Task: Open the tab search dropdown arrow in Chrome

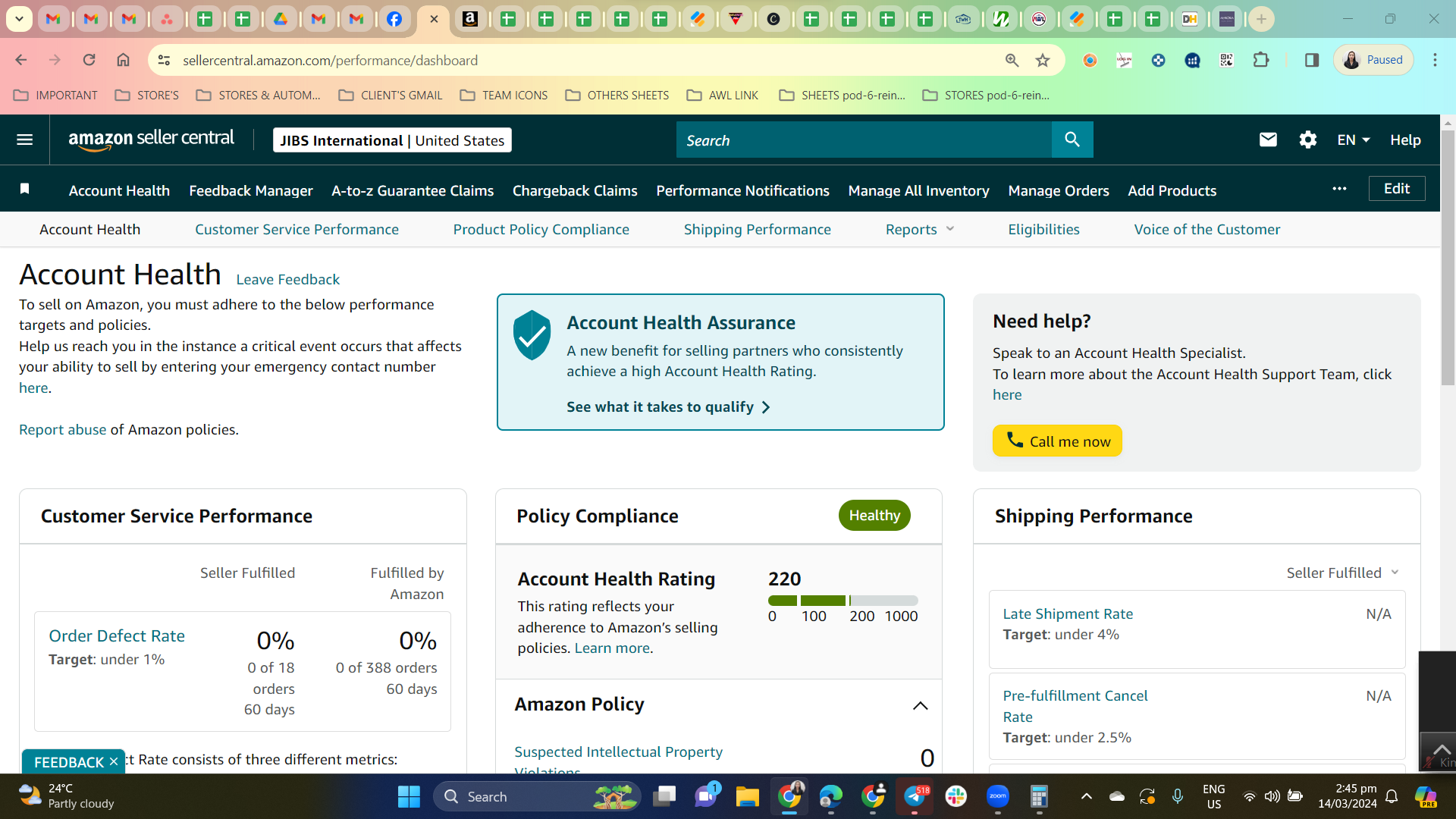Action: pyautogui.click(x=19, y=19)
